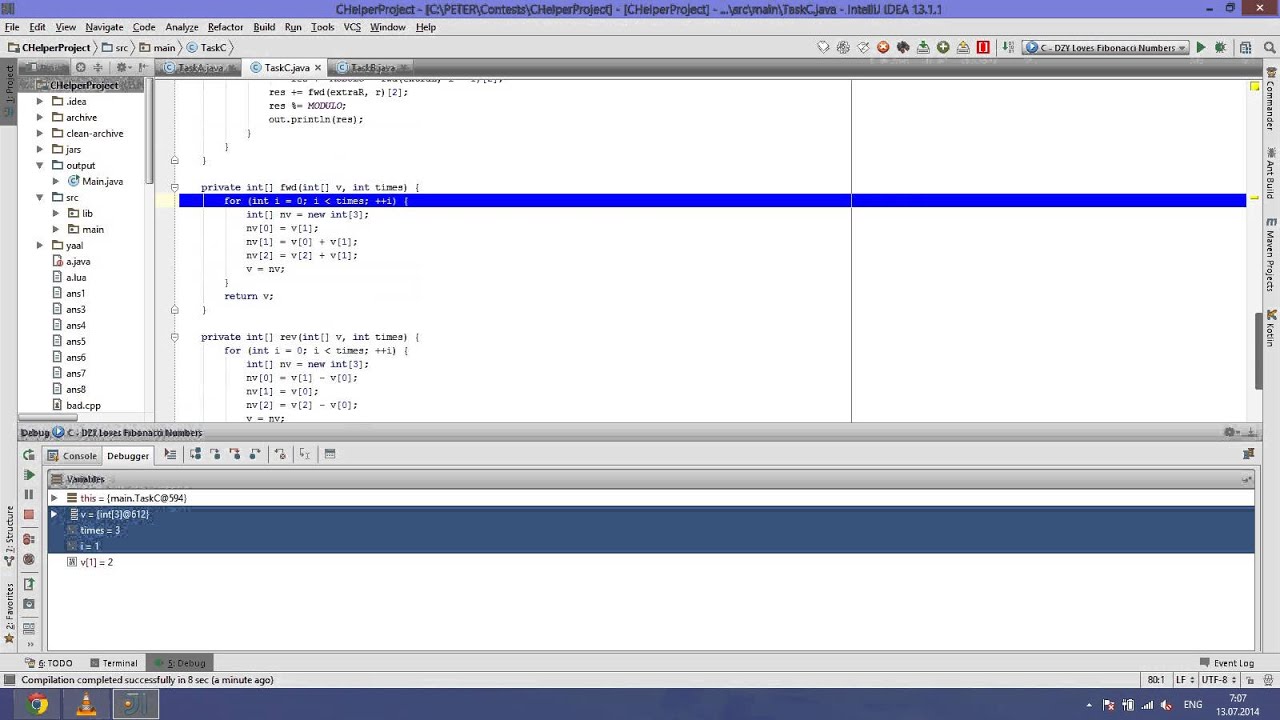Image resolution: width=1280 pixels, height=720 pixels.
Task: Open Ant Build side panel
Action: click(1270, 173)
